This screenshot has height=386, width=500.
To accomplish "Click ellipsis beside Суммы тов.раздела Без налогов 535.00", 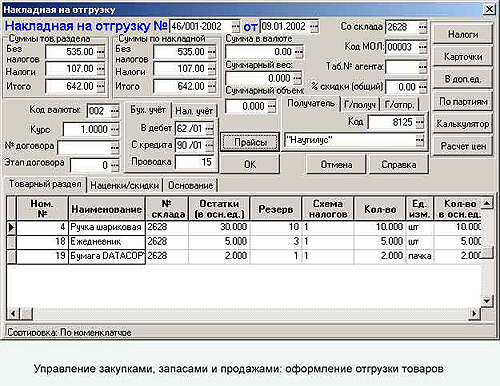I will [x=100, y=52].
